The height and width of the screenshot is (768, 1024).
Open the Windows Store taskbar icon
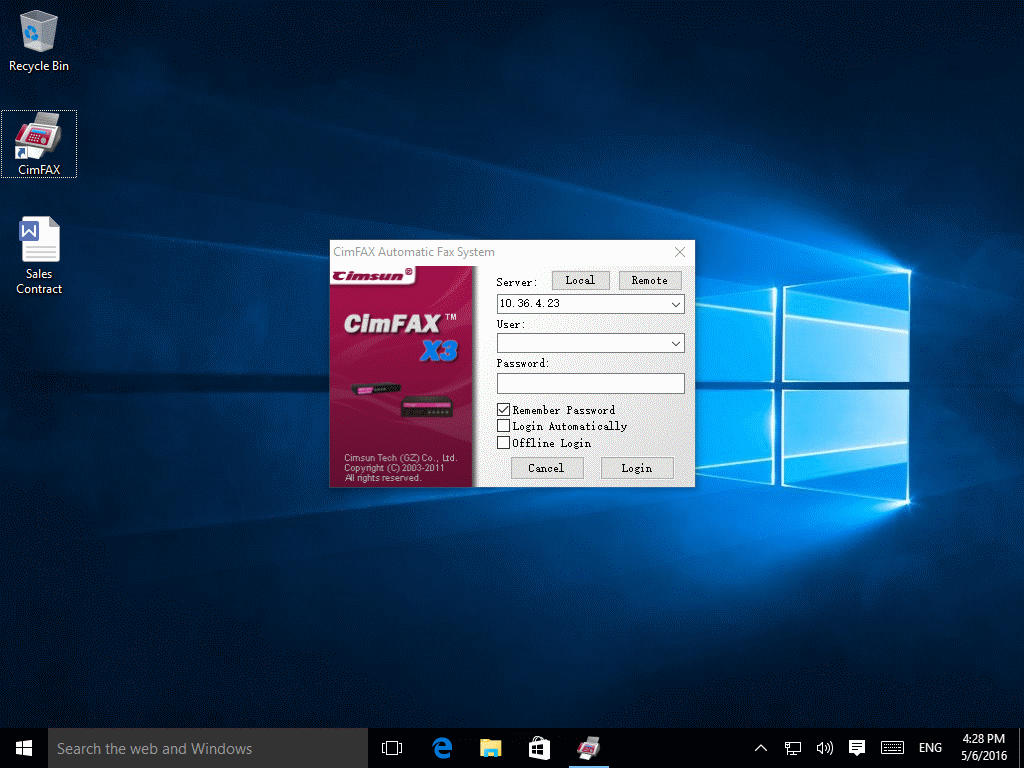pyautogui.click(x=539, y=748)
